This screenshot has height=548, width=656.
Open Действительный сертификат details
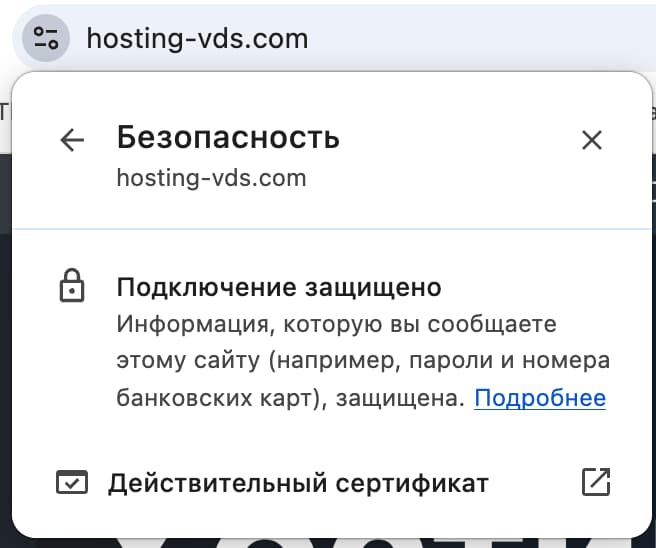pos(298,484)
